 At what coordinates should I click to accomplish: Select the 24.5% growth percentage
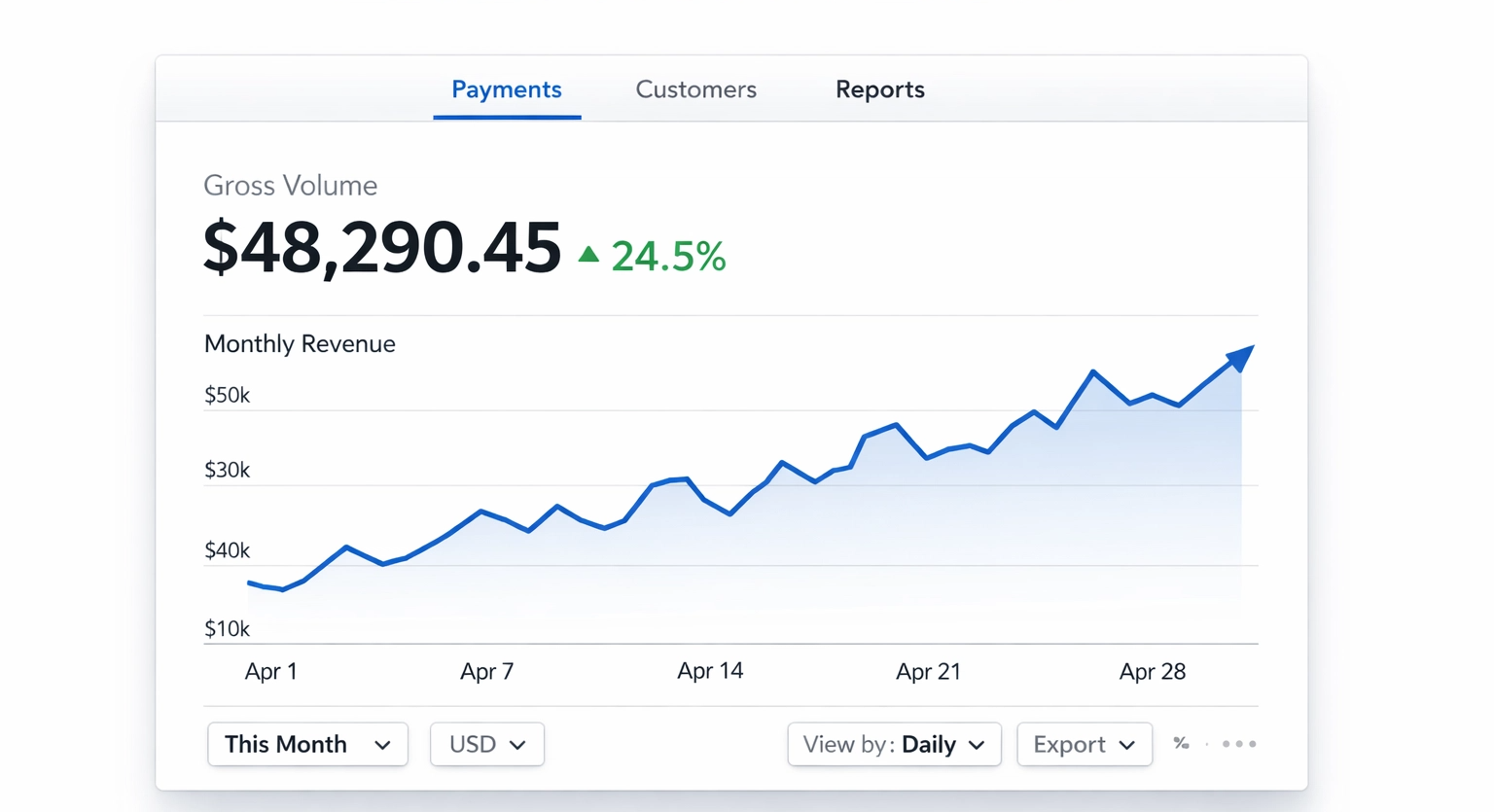(668, 257)
